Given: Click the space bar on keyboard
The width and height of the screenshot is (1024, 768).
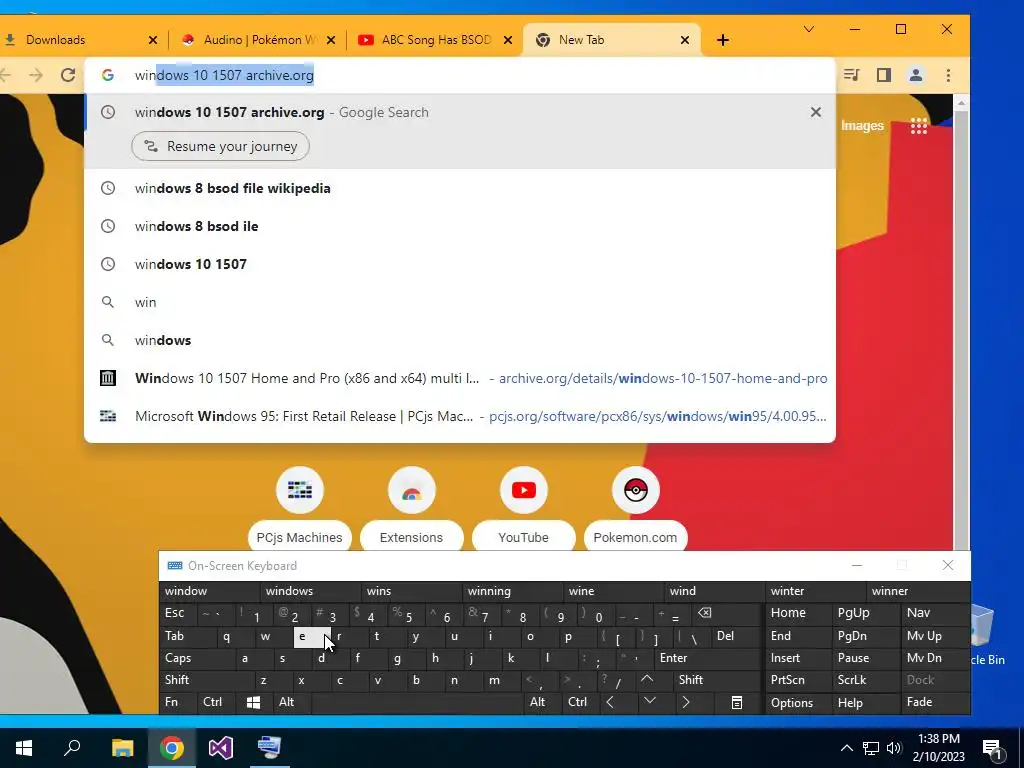Looking at the screenshot, I should point(419,703).
